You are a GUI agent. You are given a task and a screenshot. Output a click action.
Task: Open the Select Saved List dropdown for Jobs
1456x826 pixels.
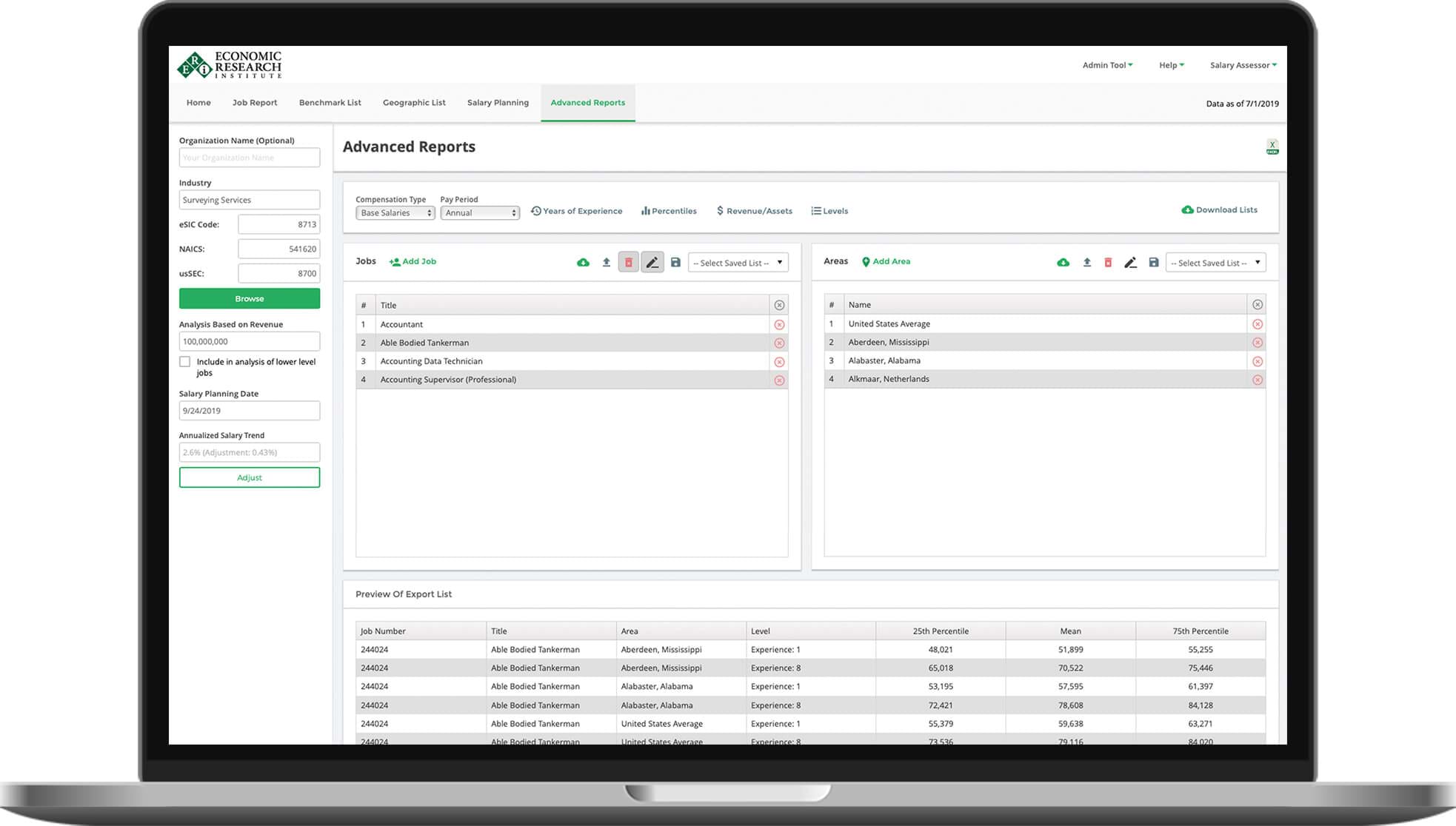[x=738, y=262]
